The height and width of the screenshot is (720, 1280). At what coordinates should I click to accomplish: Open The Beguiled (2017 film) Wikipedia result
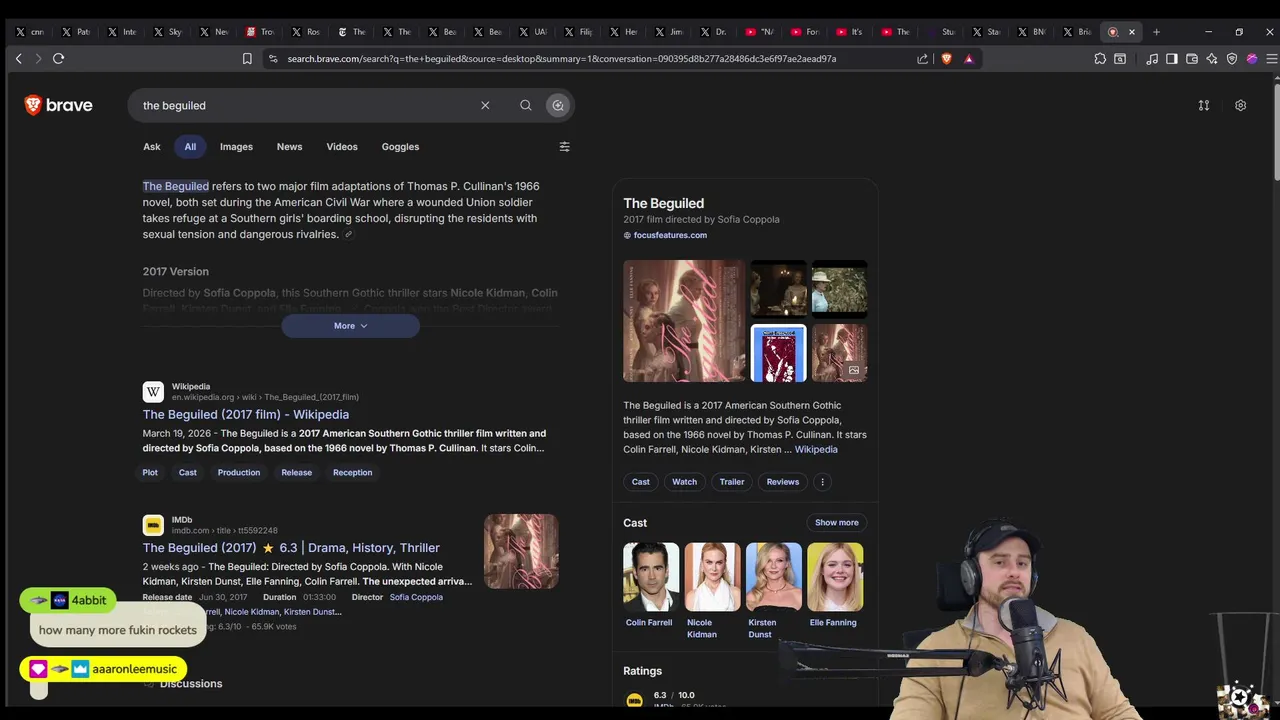point(246,414)
